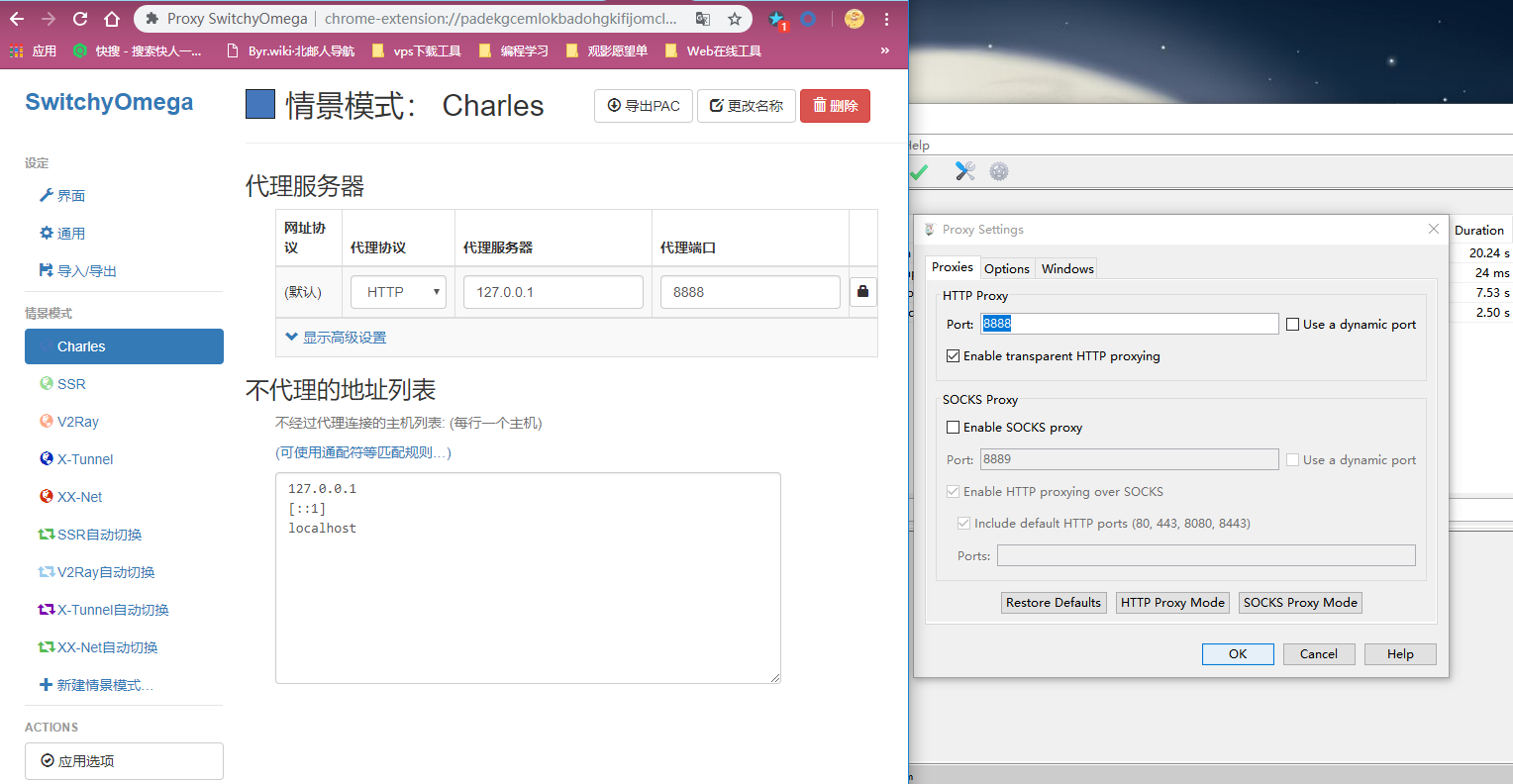This screenshot has width=1513, height=784.
Task: Reload the SwitchyOmega options page
Action: pyautogui.click(x=80, y=19)
